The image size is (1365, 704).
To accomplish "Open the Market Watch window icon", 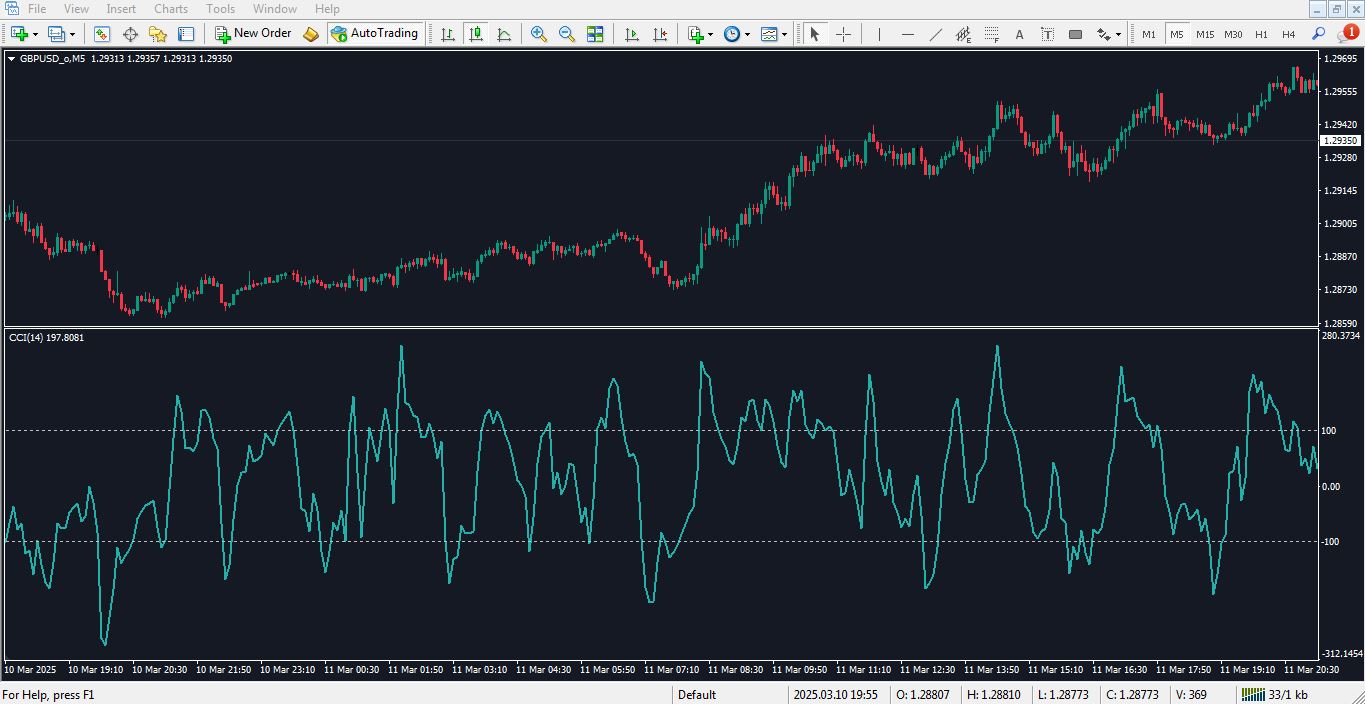I will pos(102,34).
